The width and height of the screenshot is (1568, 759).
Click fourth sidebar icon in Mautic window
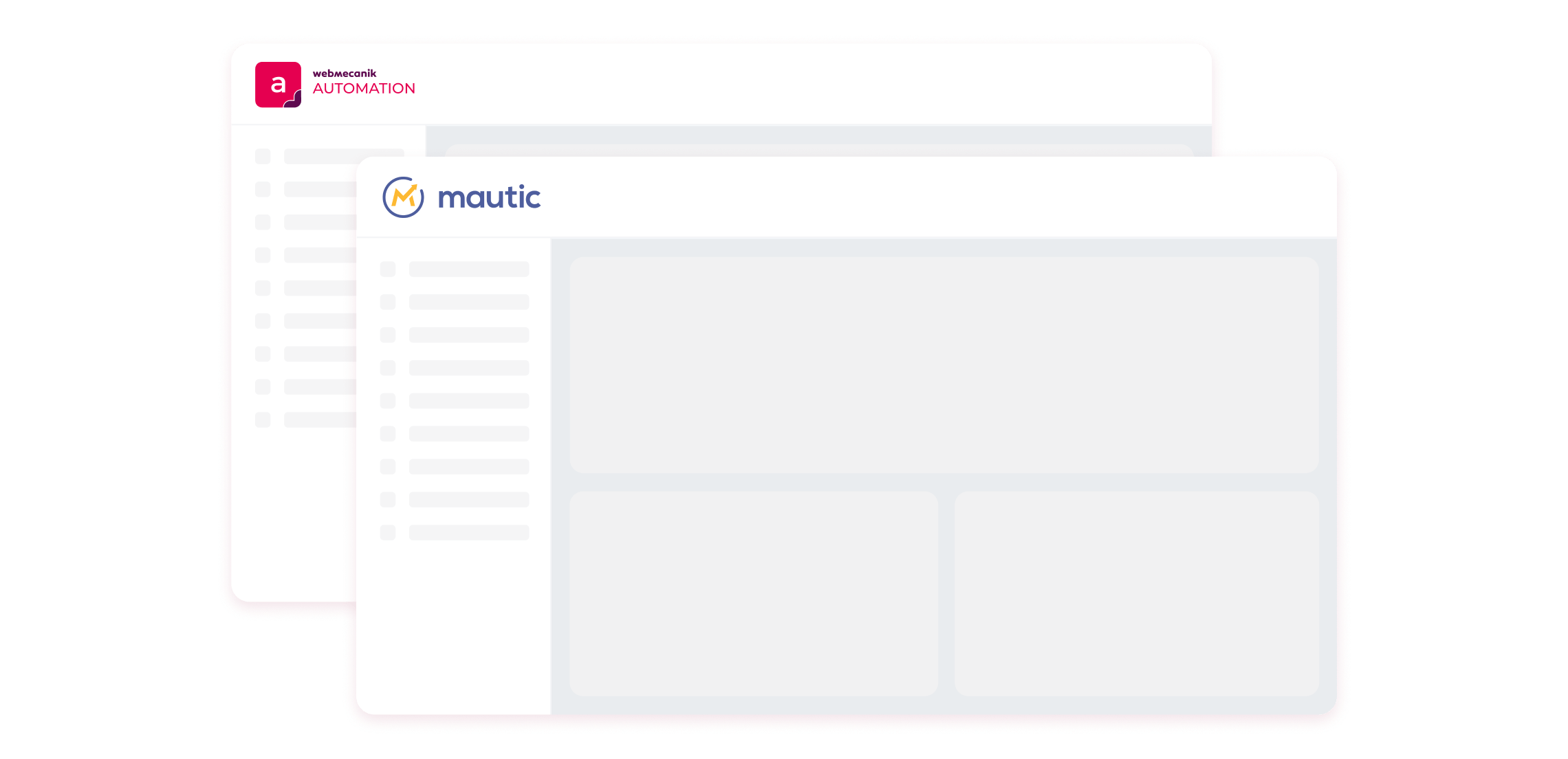pyautogui.click(x=388, y=368)
